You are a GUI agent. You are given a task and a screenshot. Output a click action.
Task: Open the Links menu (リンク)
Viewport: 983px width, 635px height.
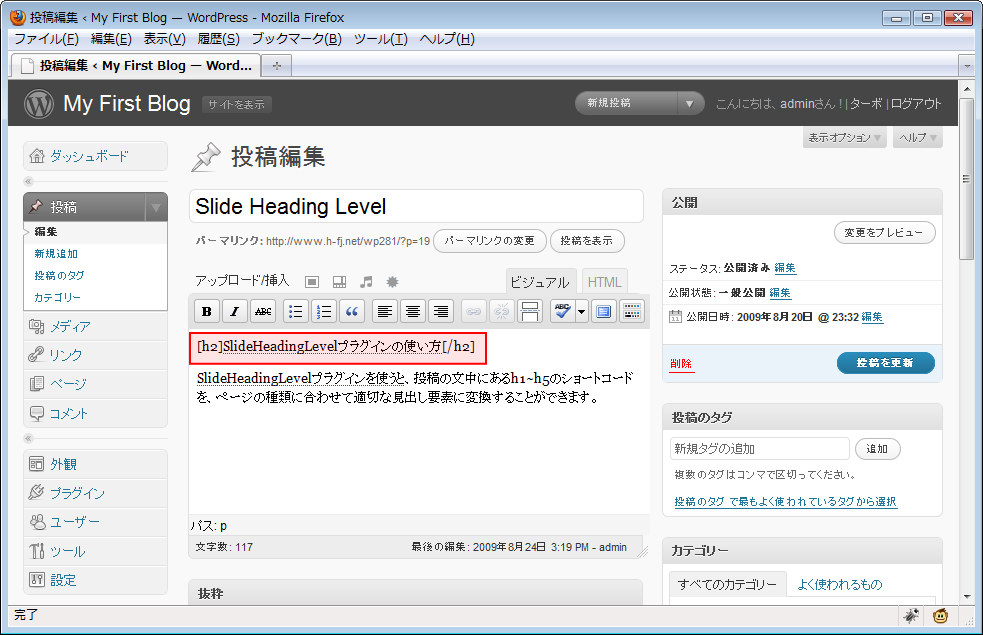tap(95, 355)
